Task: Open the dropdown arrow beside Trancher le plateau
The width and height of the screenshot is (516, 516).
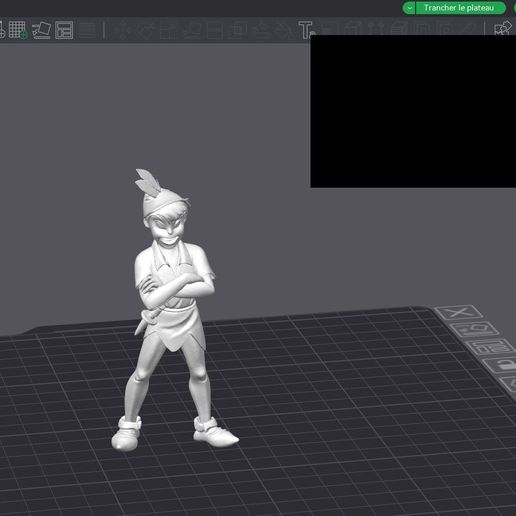Action: [409, 8]
